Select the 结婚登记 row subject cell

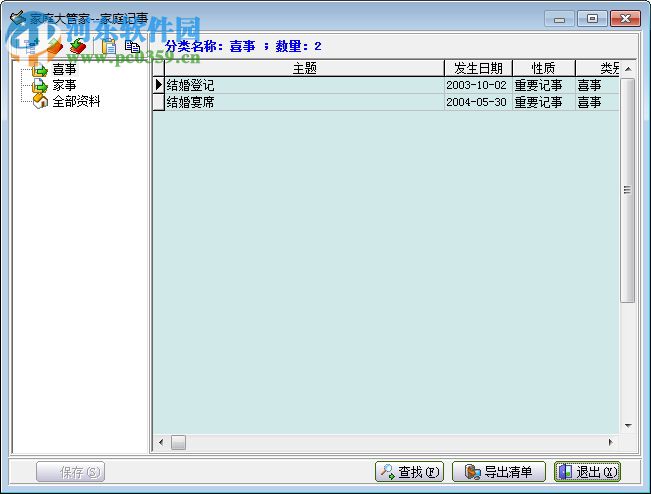(x=304, y=86)
